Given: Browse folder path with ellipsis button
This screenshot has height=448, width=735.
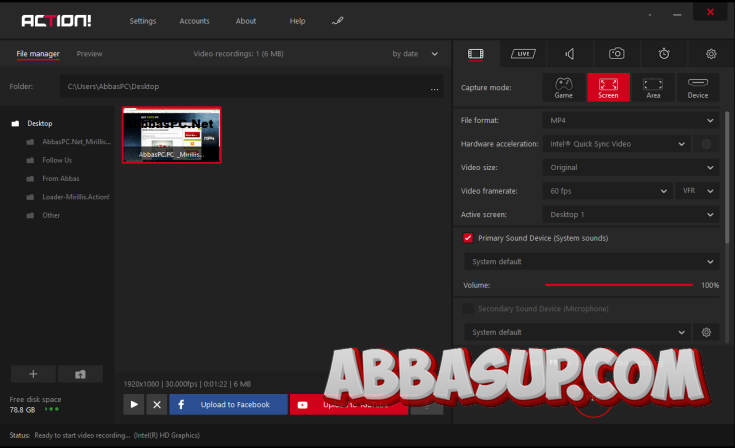Looking at the screenshot, I should tap(435, 87).
